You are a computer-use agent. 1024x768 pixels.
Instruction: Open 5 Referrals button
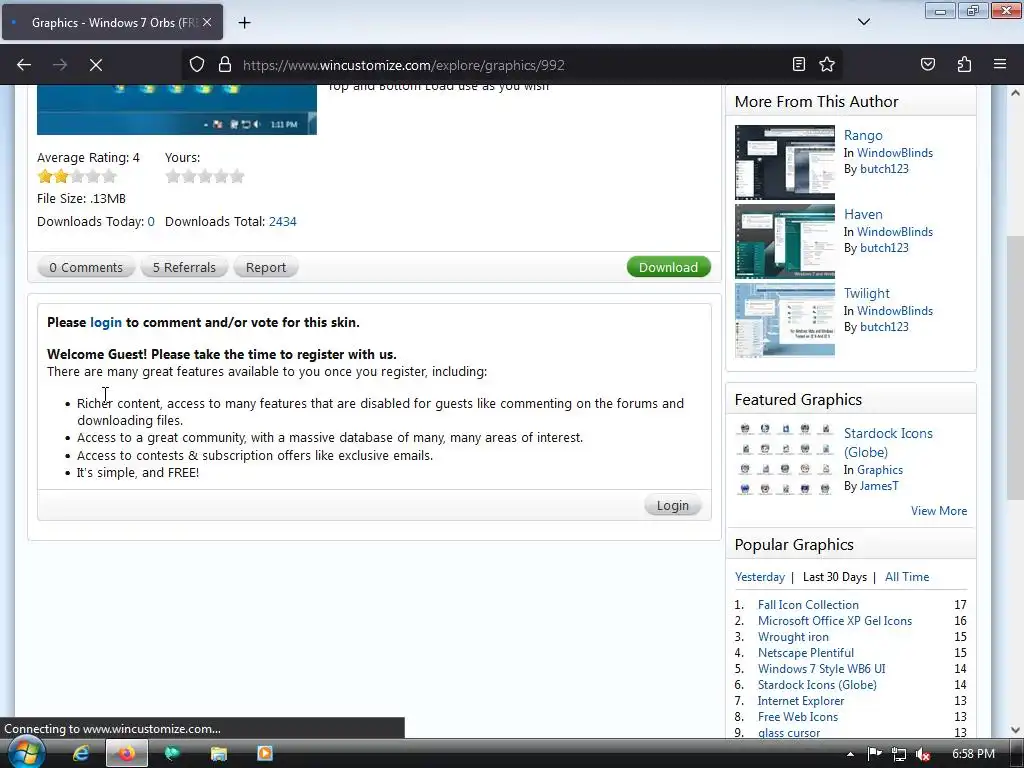184,267
